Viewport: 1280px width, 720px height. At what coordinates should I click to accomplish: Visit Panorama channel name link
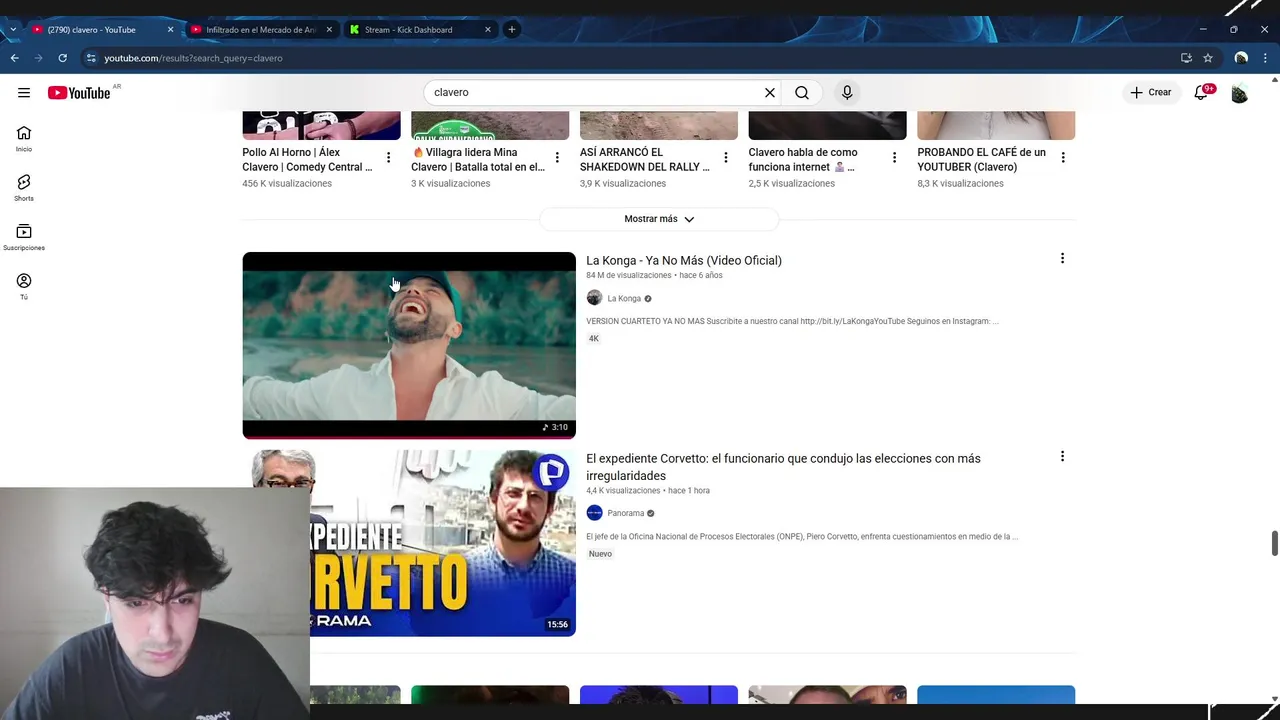[x=626, y=514]
